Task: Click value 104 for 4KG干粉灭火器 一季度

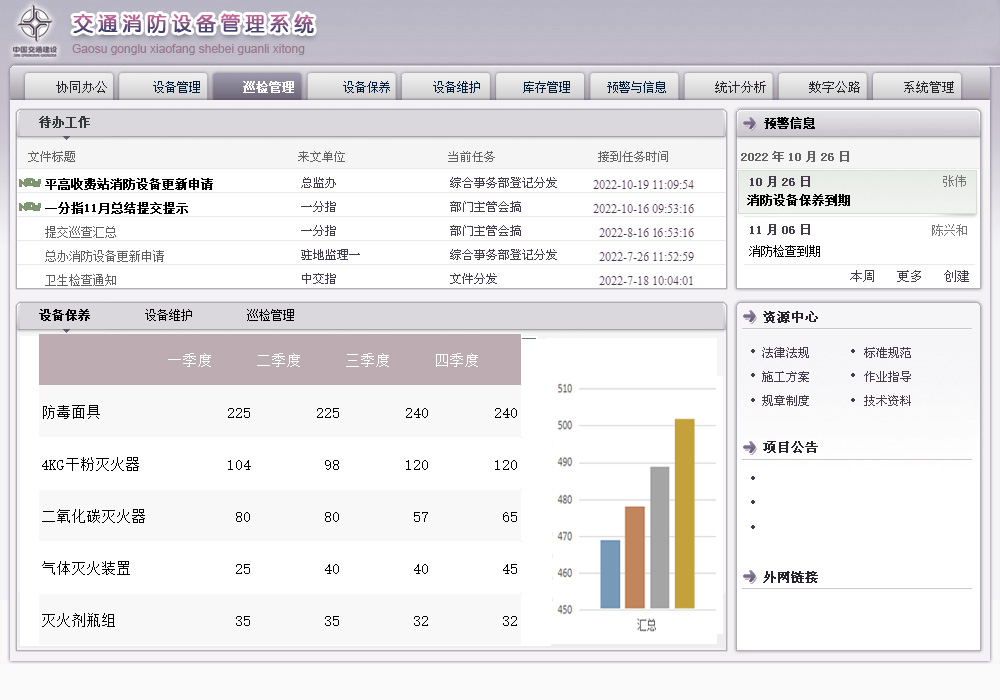Action: tap(239, 465)
